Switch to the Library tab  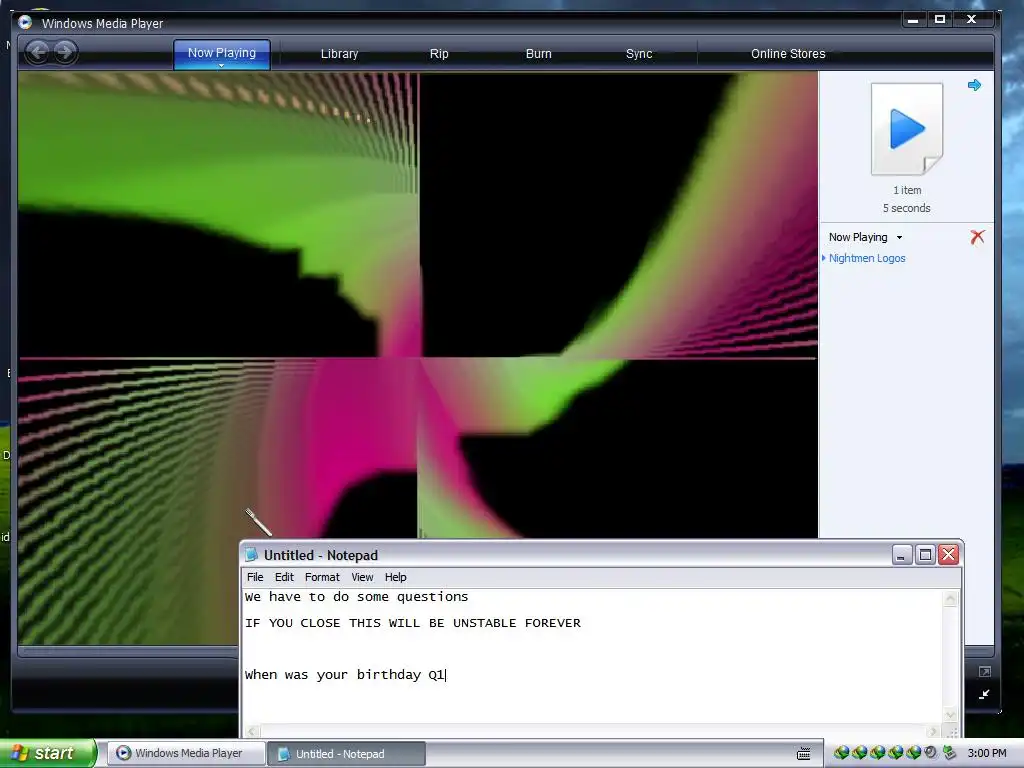pyautogui.click(x=340, y=54)
